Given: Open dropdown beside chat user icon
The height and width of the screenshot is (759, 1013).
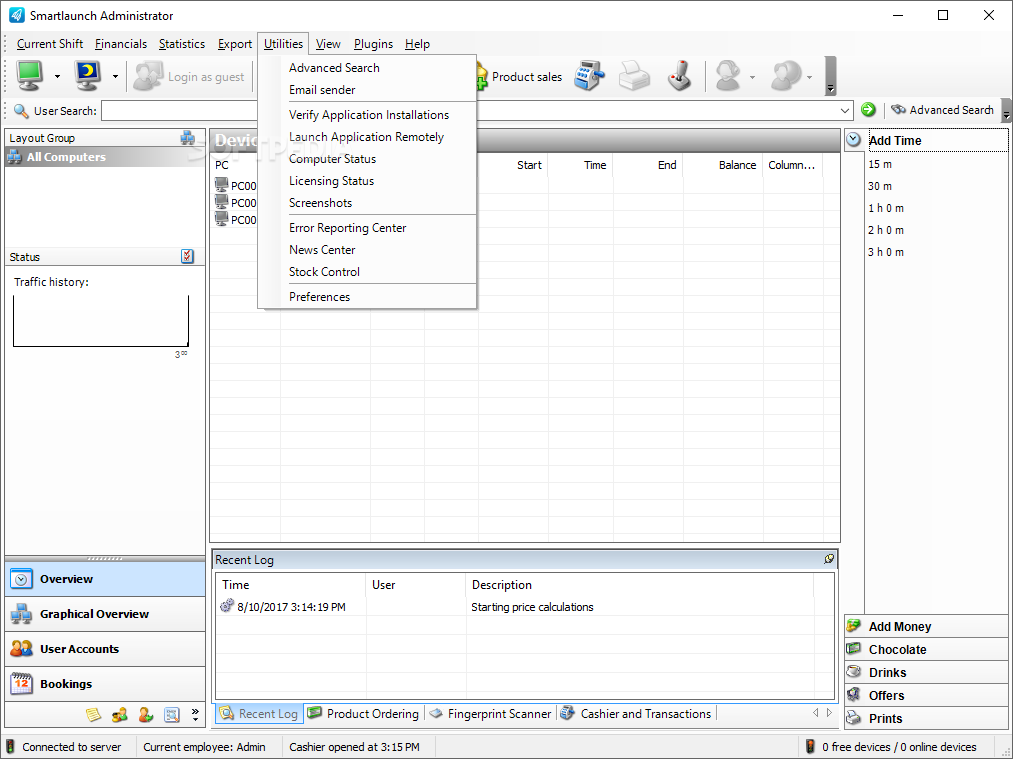Looking at the screenshot, I should tap(809, 77).
